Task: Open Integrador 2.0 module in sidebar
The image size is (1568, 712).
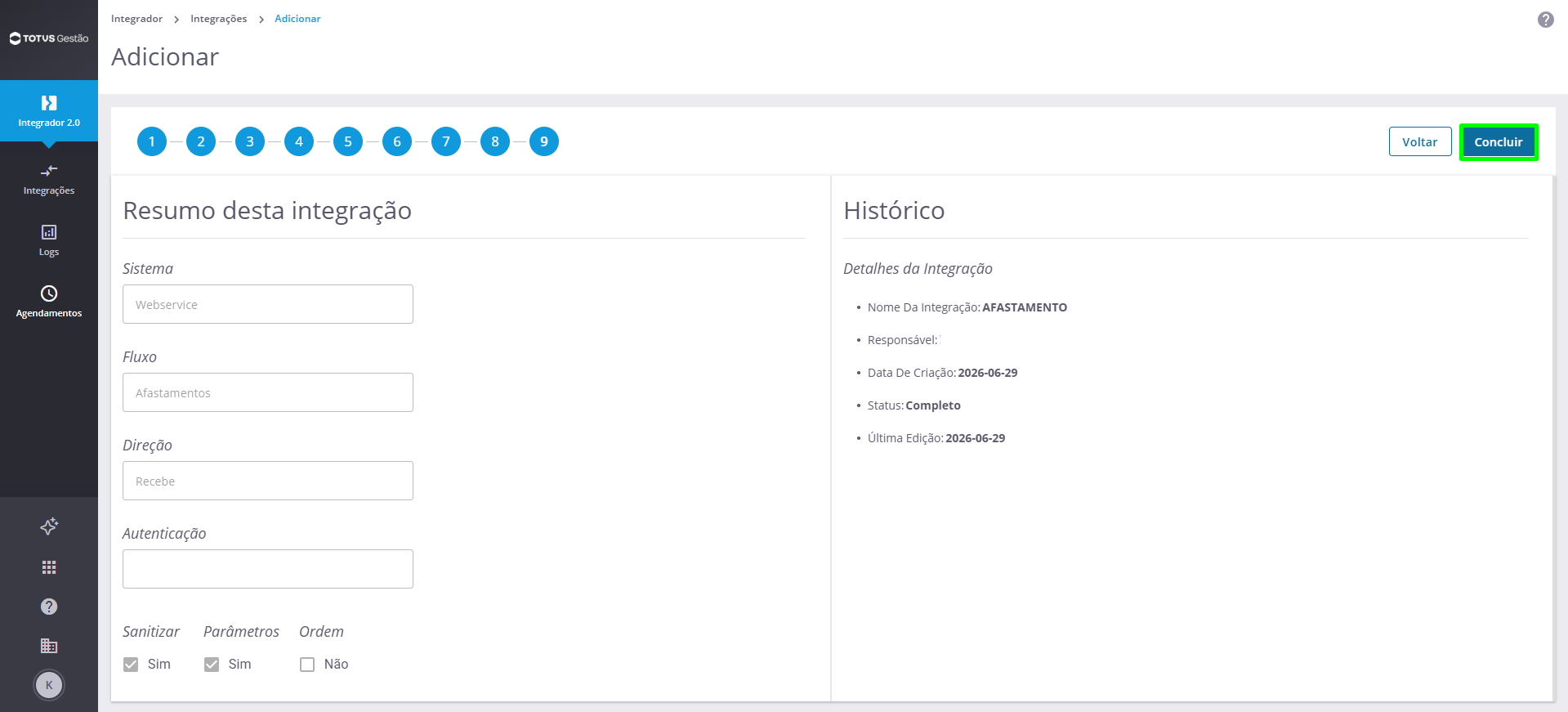Action: point(49,111)
